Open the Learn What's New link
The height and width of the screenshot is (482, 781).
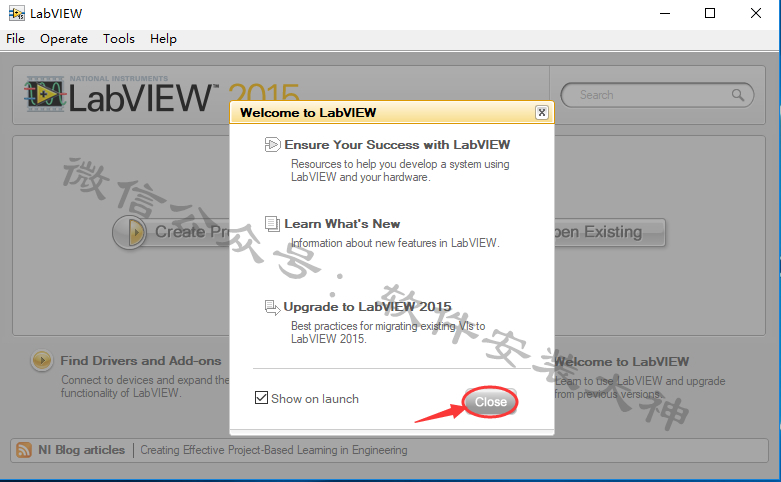click(x=342, y=224)
